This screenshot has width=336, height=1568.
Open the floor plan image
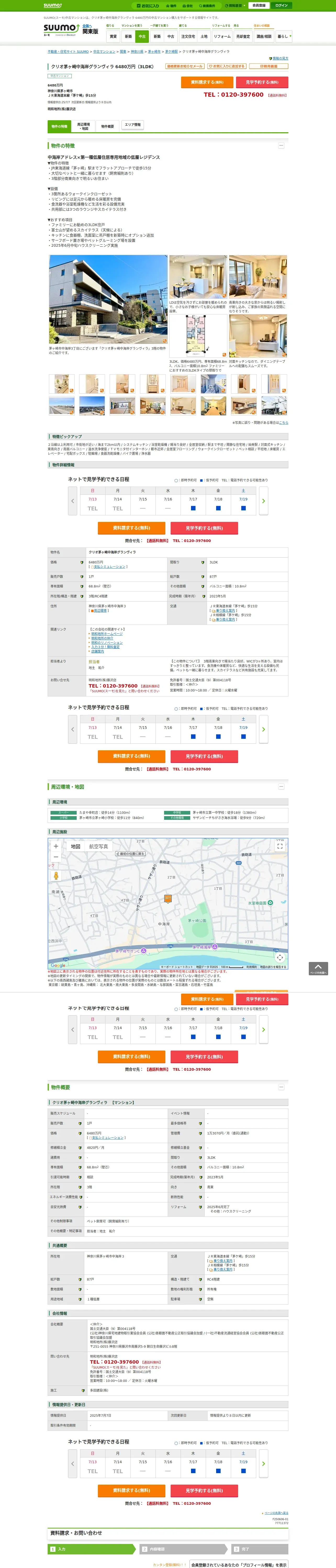pos(198,336)
